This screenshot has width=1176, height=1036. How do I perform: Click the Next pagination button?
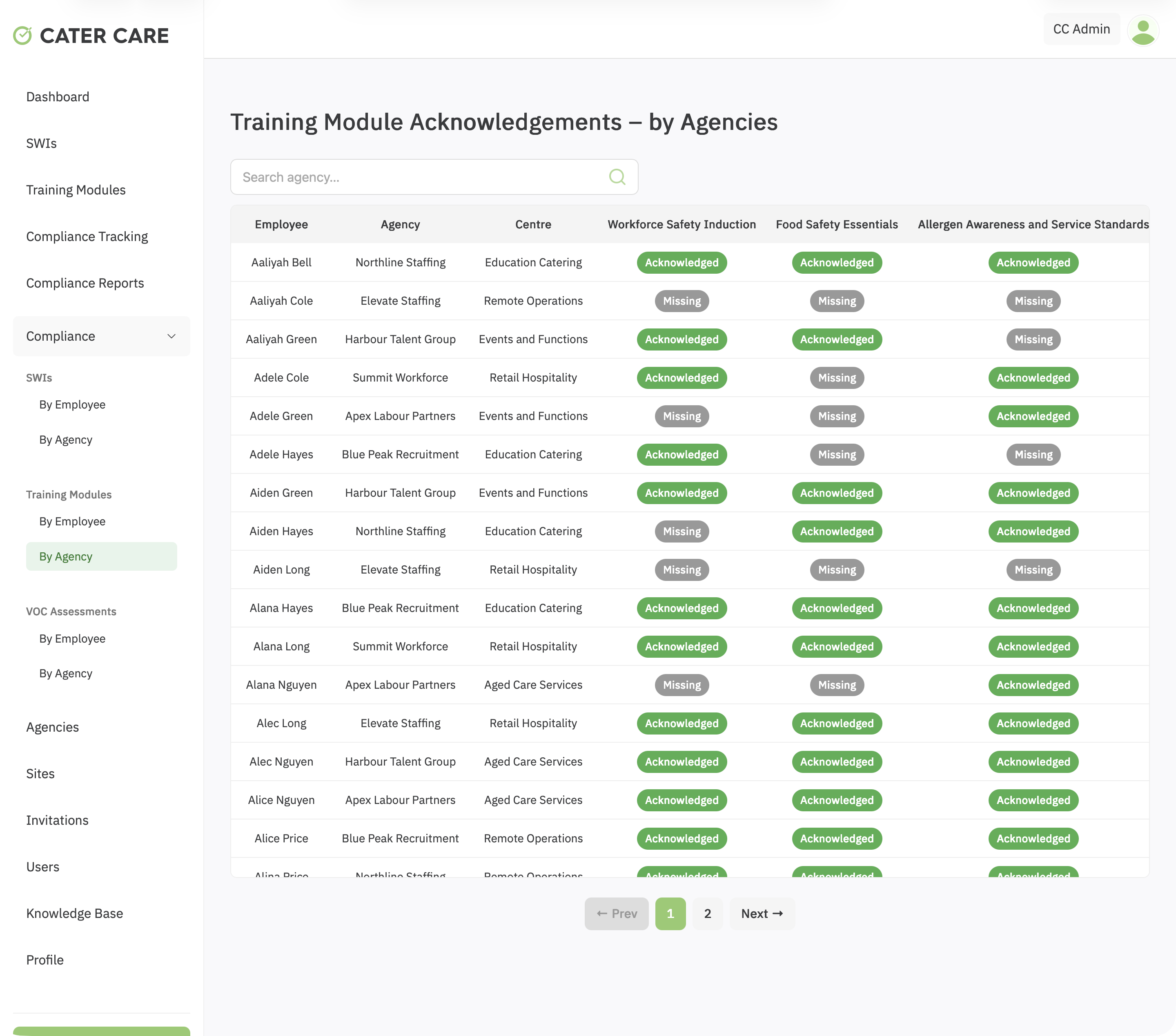point(762,913)
